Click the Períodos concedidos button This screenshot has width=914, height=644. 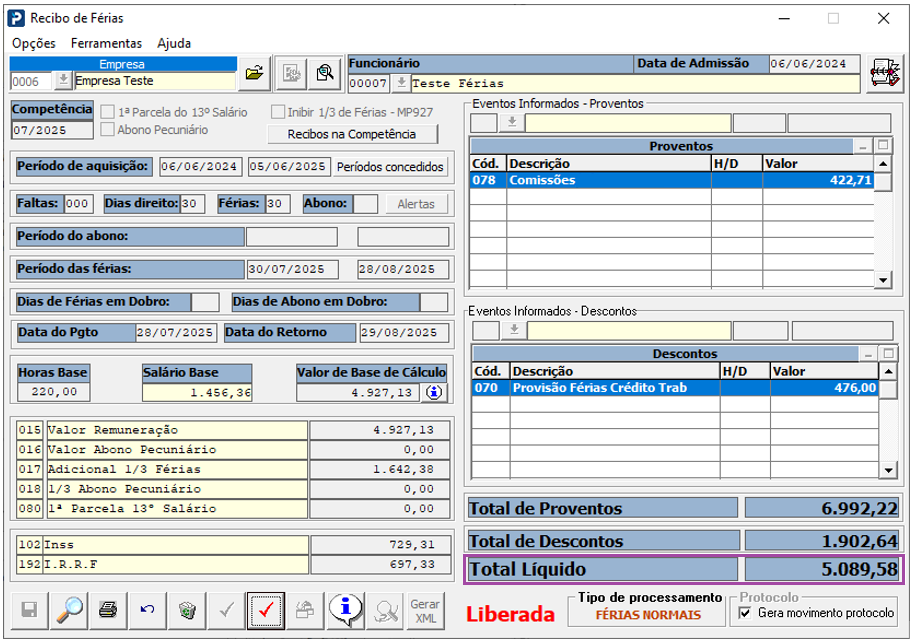click(389, 166)
